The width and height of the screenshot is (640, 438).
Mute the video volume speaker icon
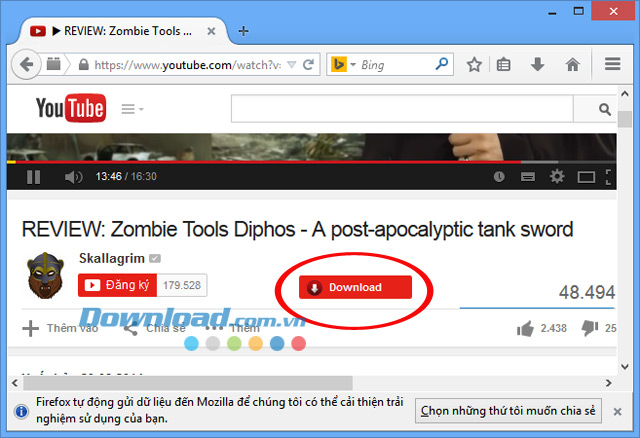(73, 177)
